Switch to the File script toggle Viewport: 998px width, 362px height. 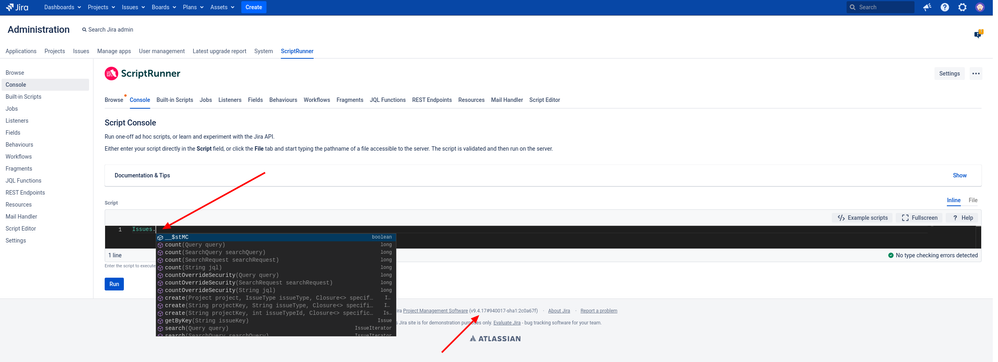973,200
